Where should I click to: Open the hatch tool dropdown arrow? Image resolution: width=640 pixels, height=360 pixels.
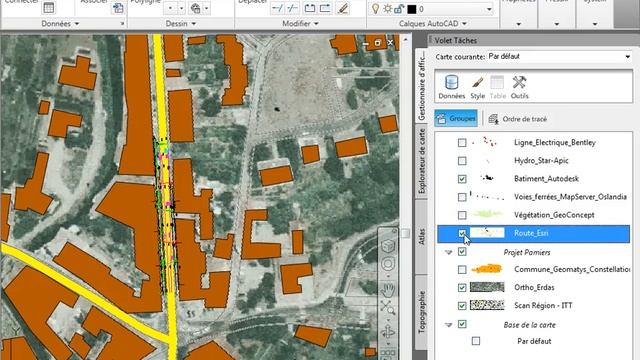[x=207, y=8]
